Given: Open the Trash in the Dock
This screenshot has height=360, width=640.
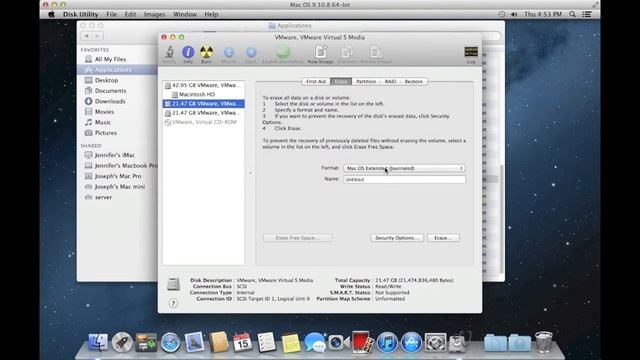Looking at the screenshot, I should point(543,342).
